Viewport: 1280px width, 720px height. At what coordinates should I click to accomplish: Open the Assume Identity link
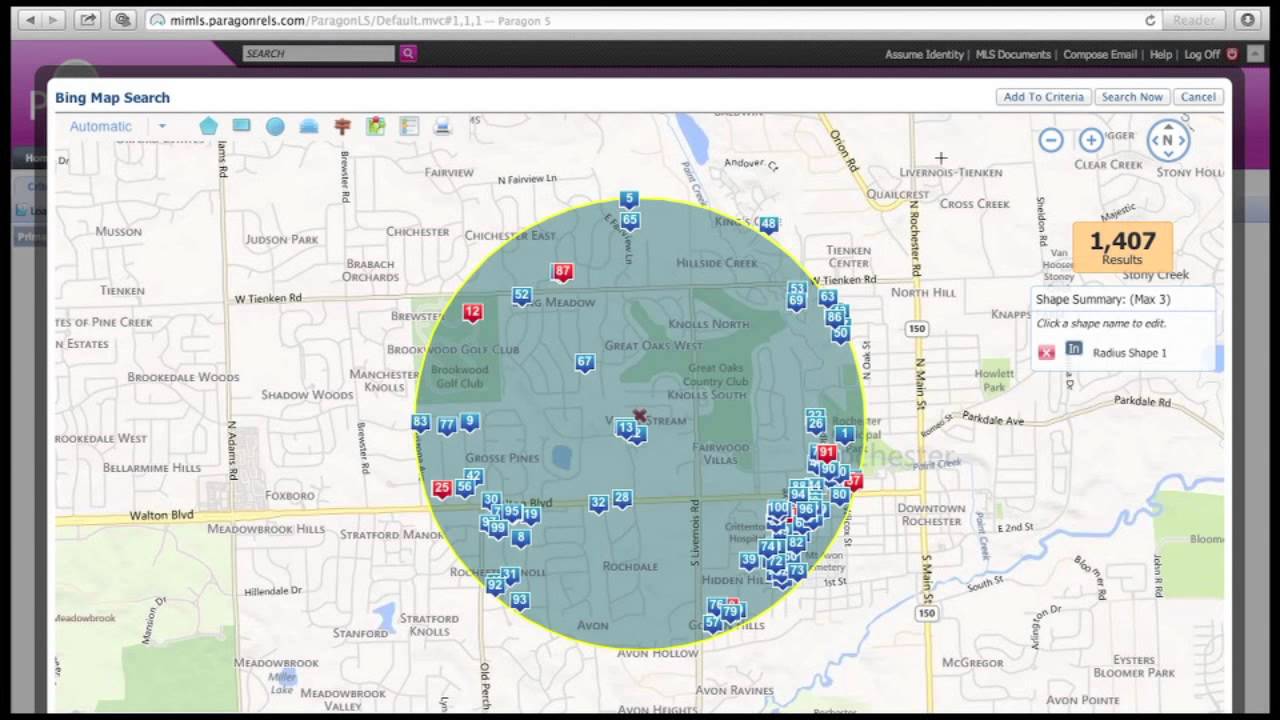[x=924, y=54]
